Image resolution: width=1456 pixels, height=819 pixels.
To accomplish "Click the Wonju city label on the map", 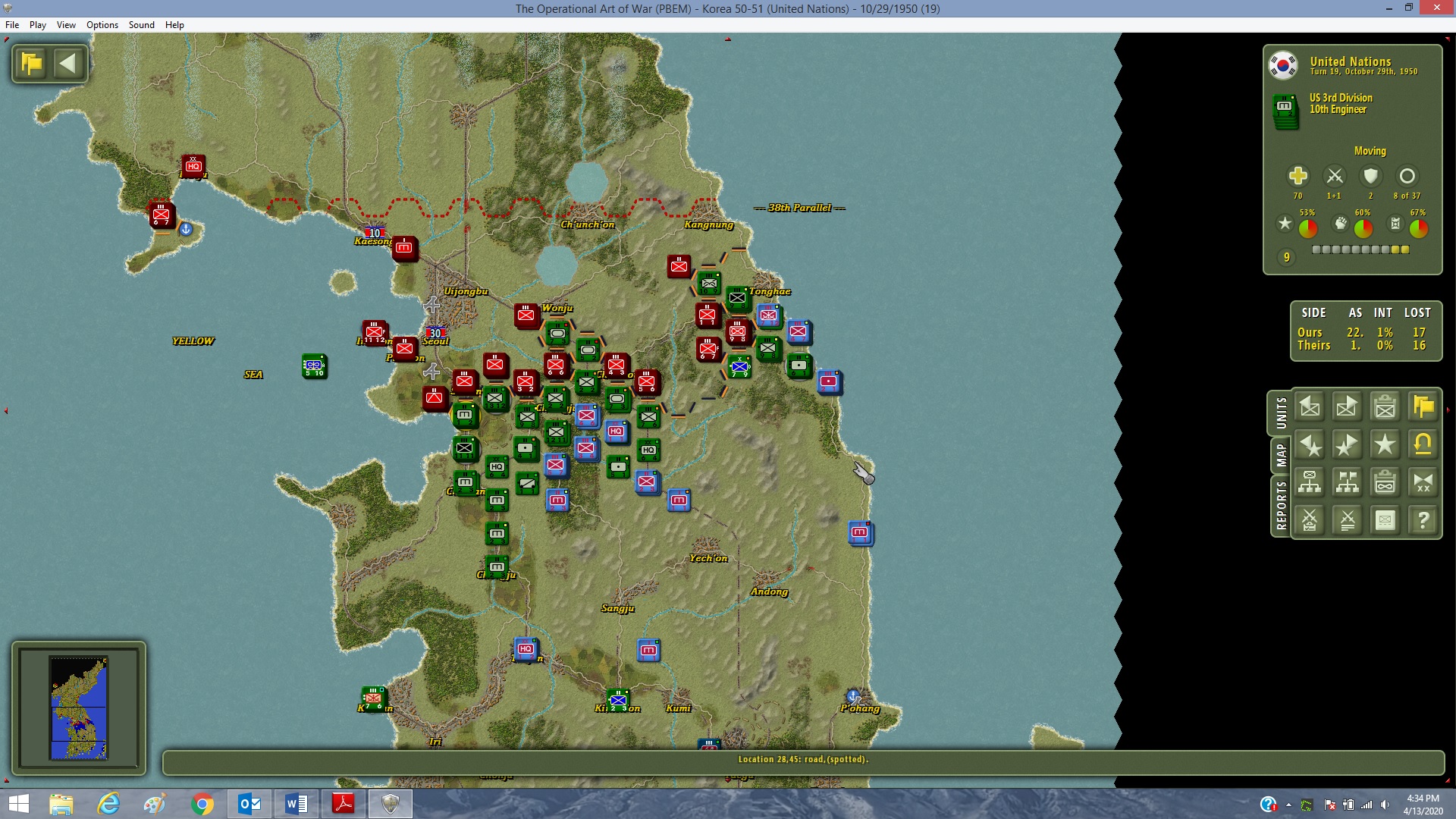I will 557,308.
